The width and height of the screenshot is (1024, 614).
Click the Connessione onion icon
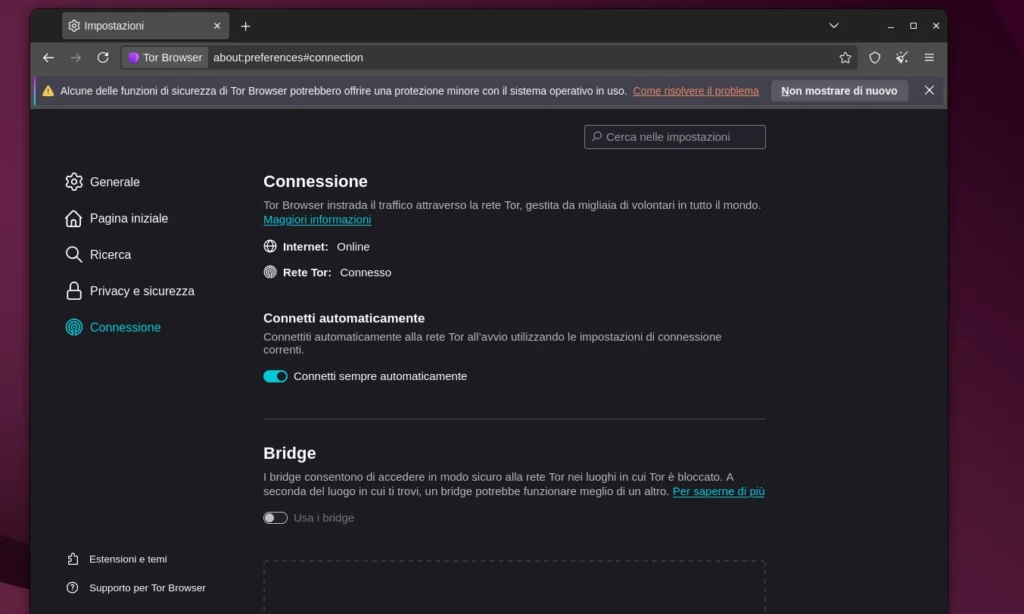point(74,327)
